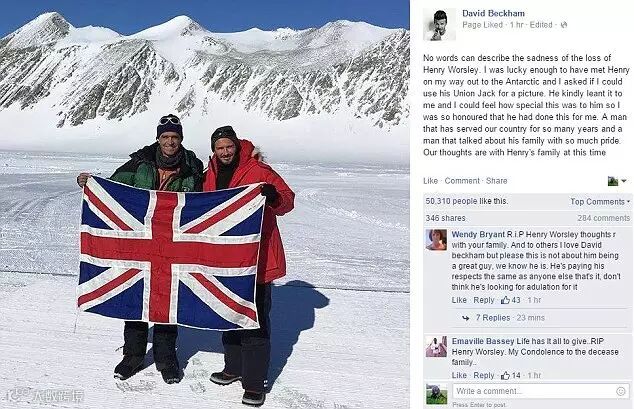
Task: Open David Beckham's profile picture
Action: tap(440, 24)
